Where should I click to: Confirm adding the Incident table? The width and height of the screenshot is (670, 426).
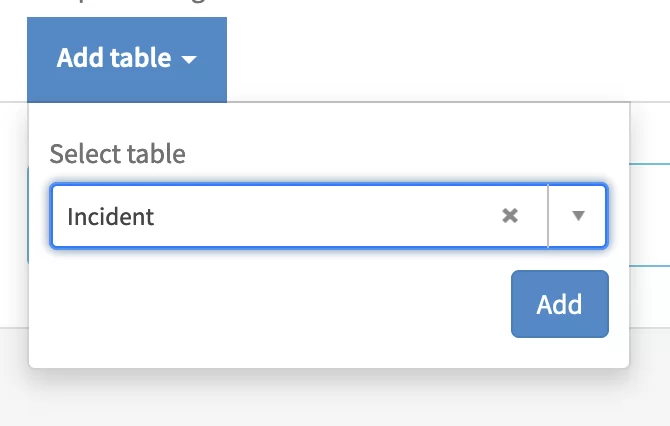(559, 304)
